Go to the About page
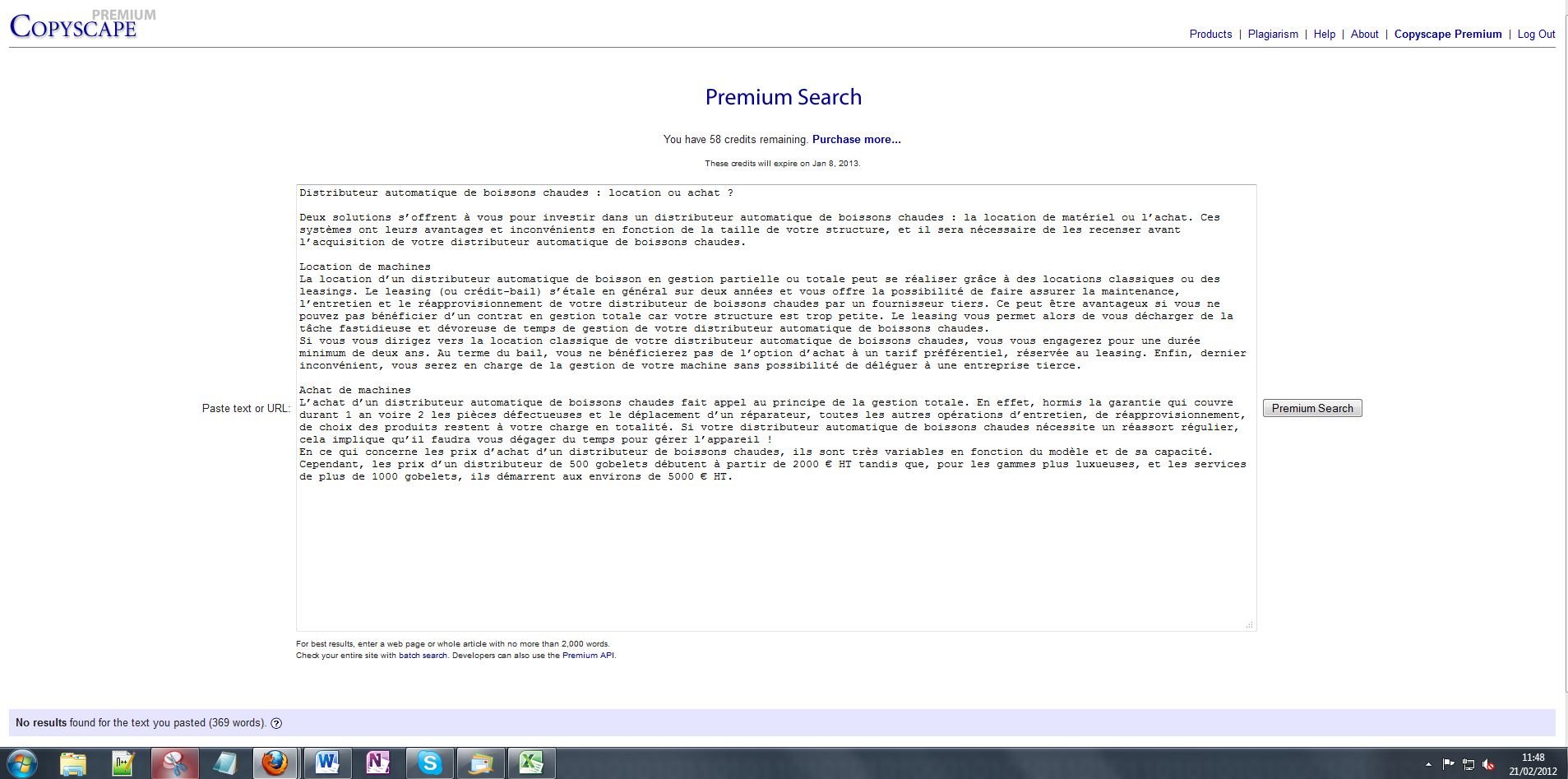Viewport: 1568px width, 779px height. (x=1364, y=35)
